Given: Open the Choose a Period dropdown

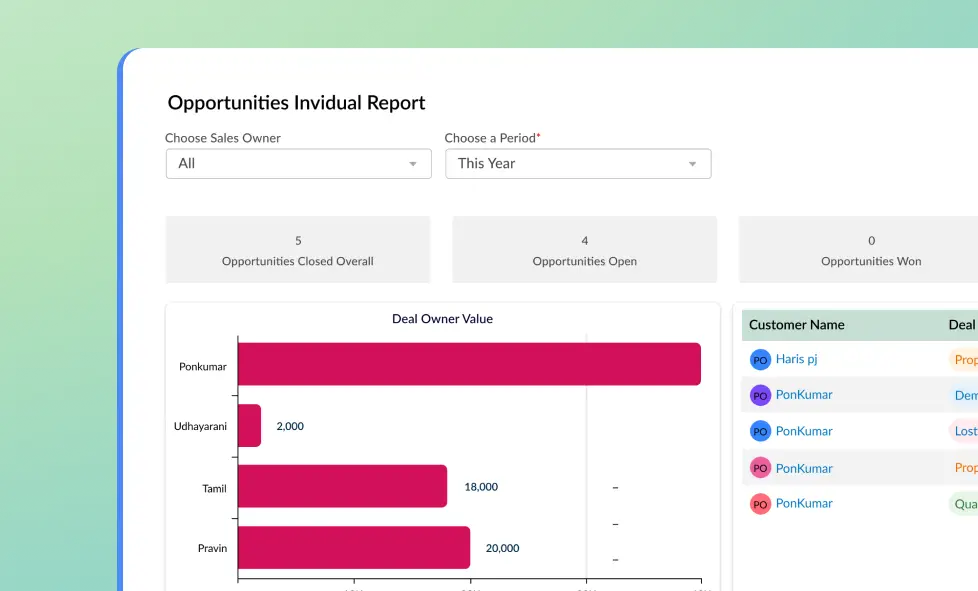Looking at the screenshot, I should click(x=577, y=164).
